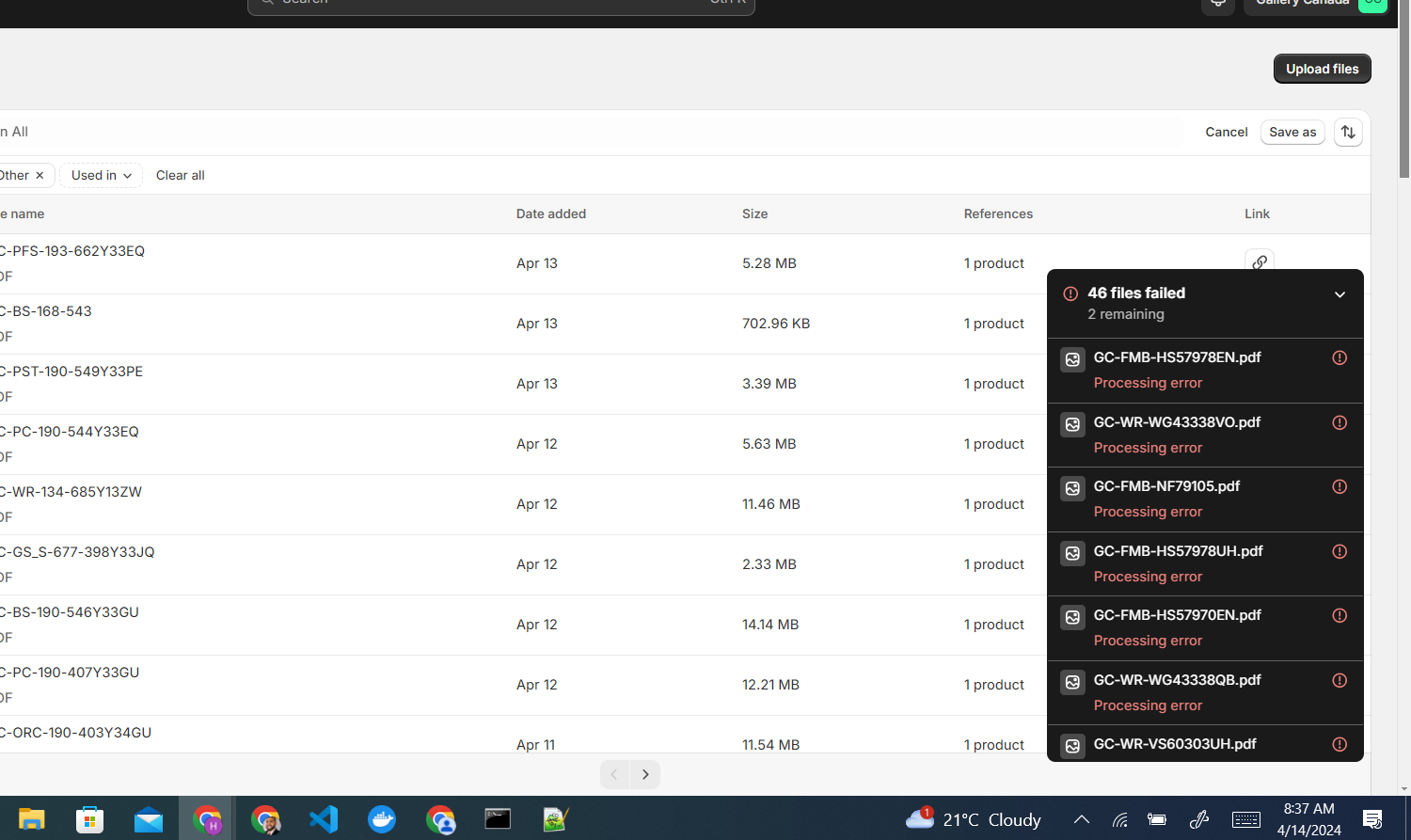Viewport: 1411px width, 840px height.
Task: Open File Explorer from the taskbar
Action: (x=32, y=818)
